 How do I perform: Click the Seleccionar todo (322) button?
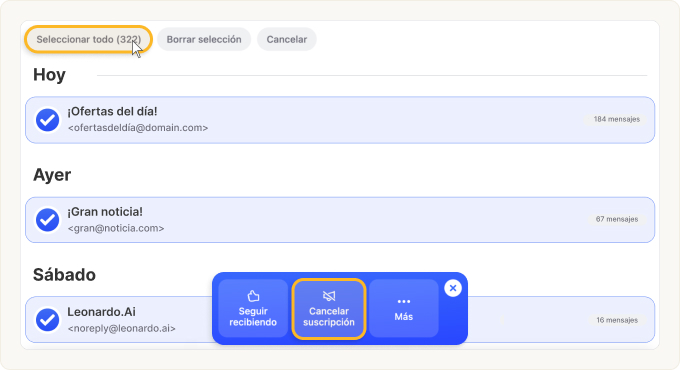click(88, 39)
